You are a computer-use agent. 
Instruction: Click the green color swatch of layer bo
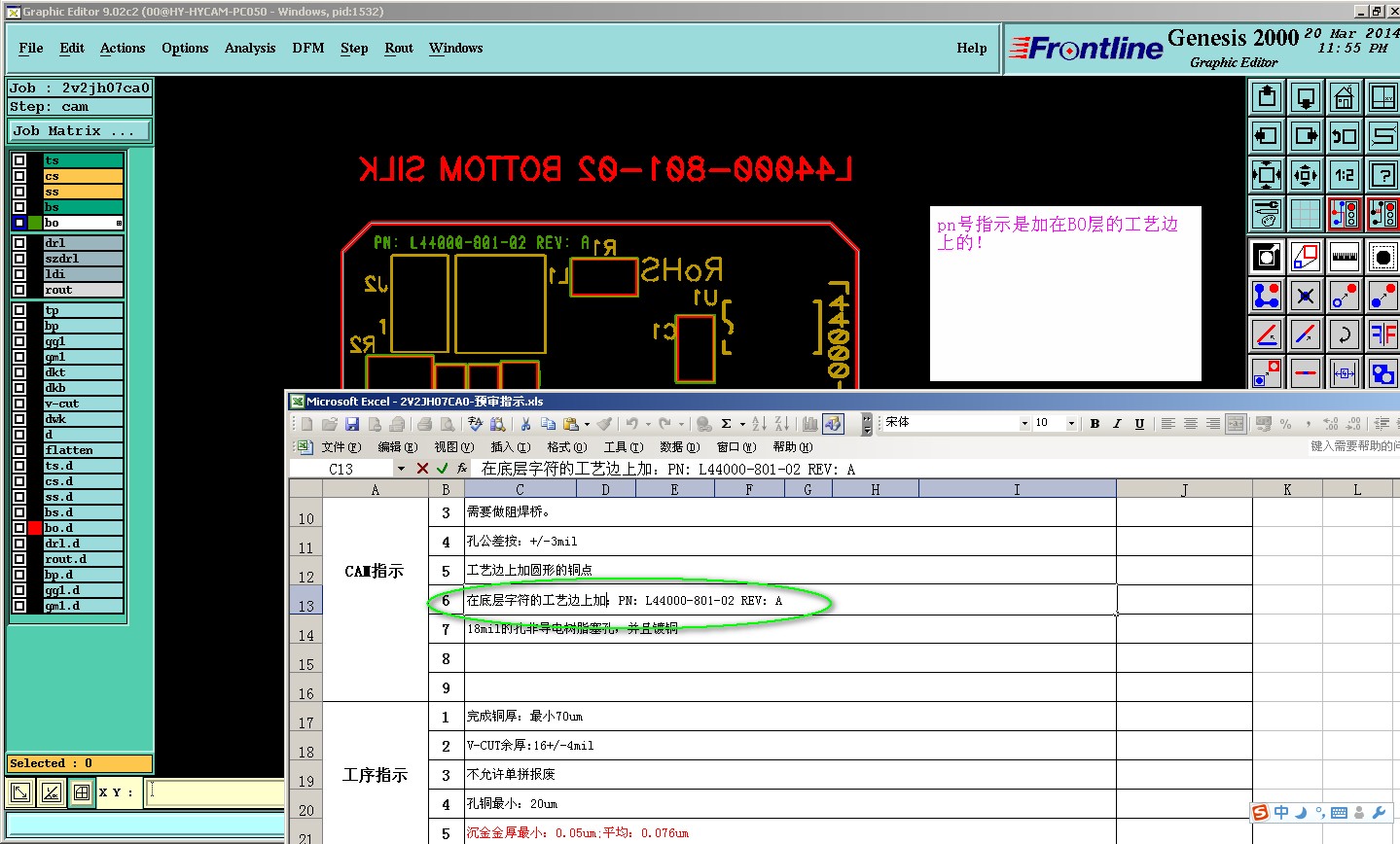[35, 223]
